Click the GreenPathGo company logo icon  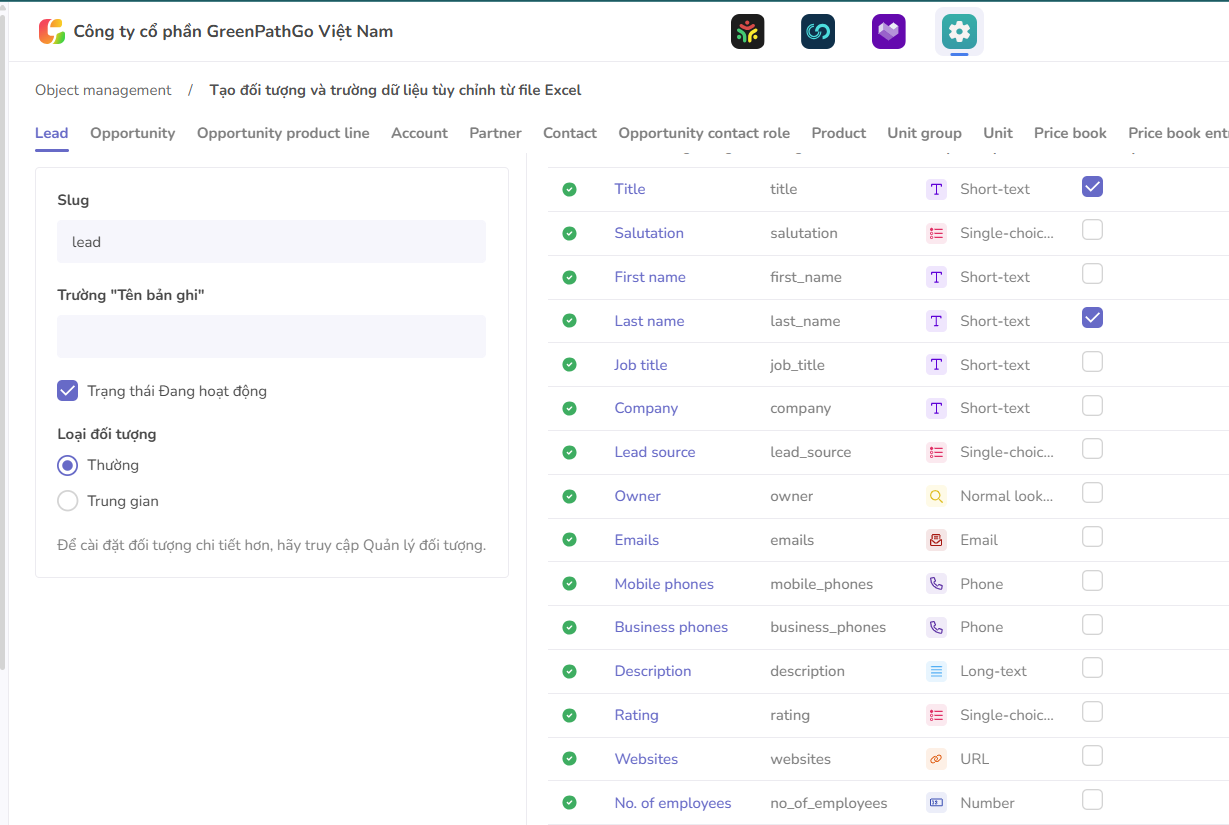(51, 31)
